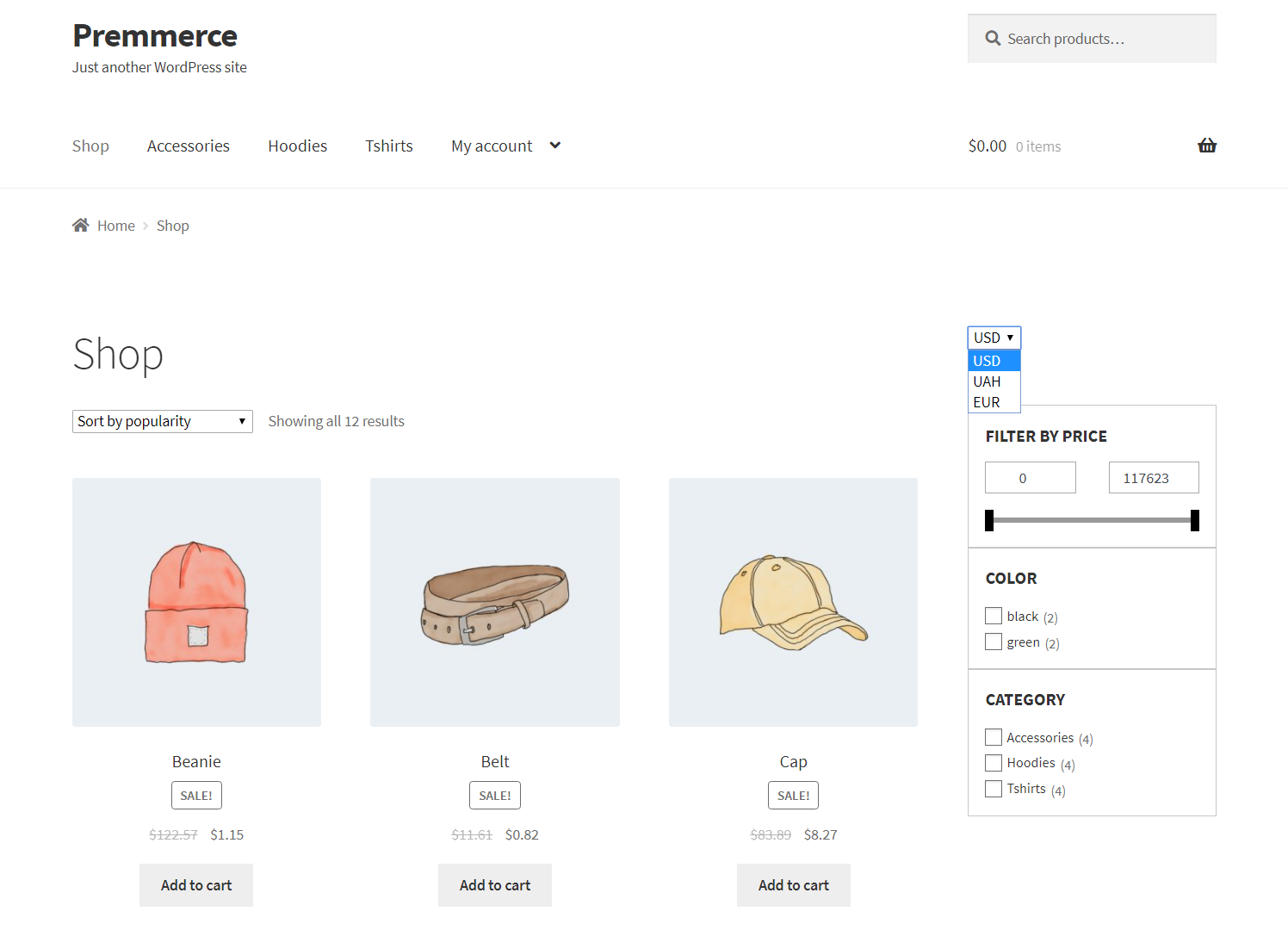Click the search magnifier icon
This screenshot has width=1288, height=930.
(x=993, y=39)
